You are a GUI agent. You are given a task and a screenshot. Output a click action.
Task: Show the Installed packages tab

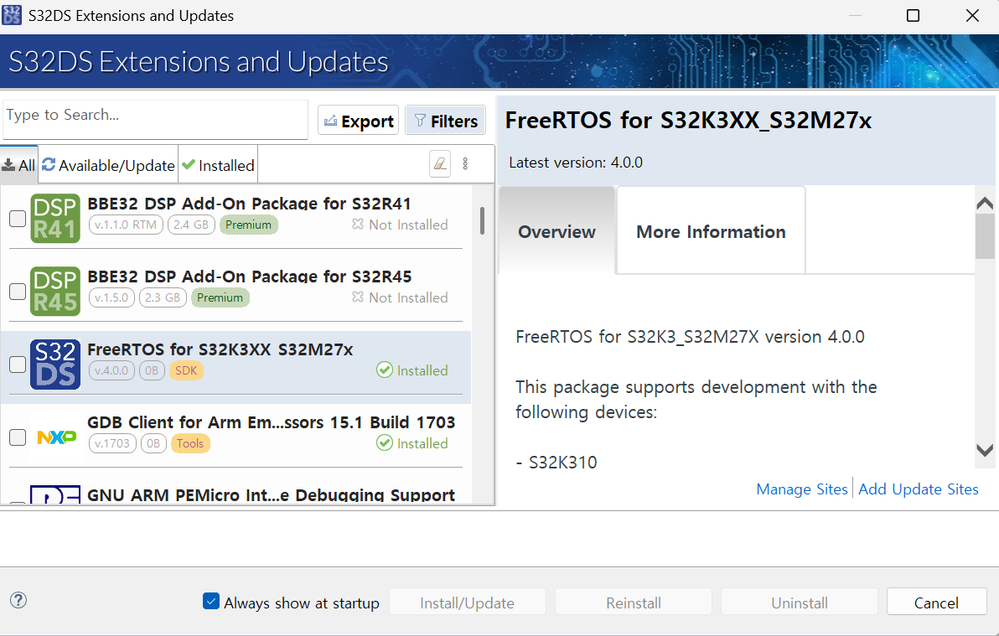(x=218, y=165)
